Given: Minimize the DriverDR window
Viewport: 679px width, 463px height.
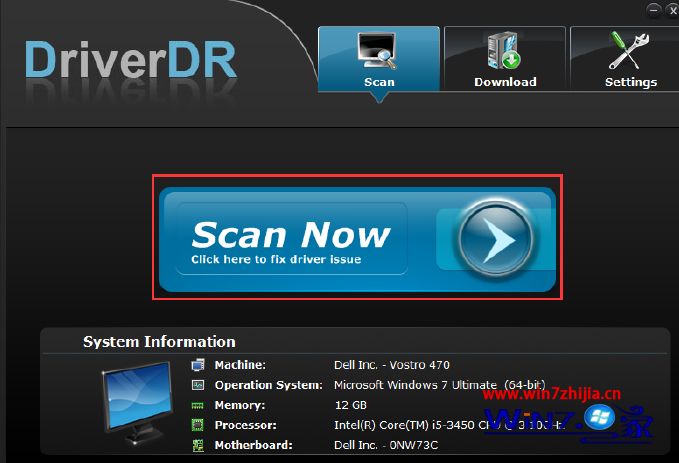Looking at the screenshot, I should (653, 10).
